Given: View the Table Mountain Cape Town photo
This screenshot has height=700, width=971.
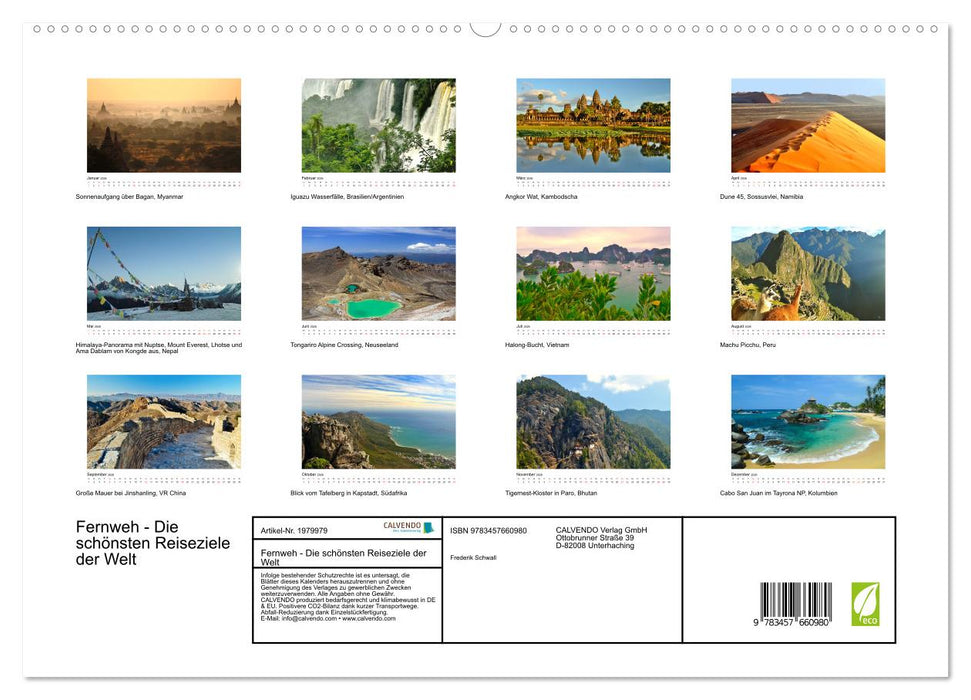Looking at the screenshot, I should [379, 422].
